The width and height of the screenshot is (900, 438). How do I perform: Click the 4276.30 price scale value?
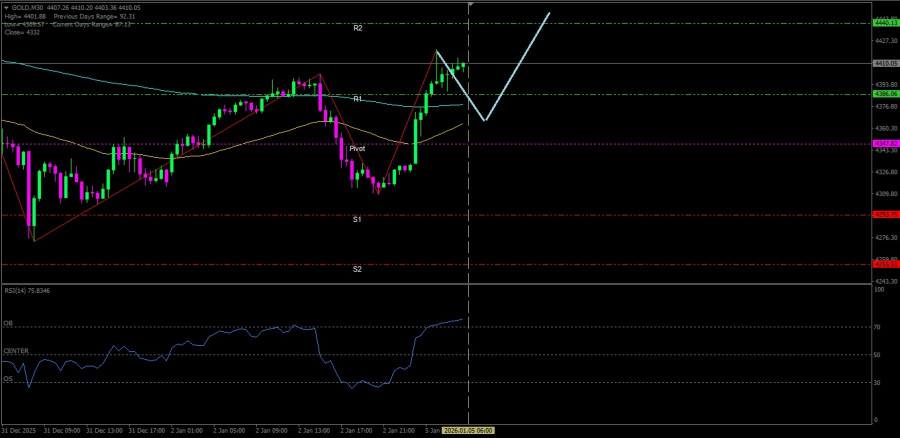click(x=885, y=238)
